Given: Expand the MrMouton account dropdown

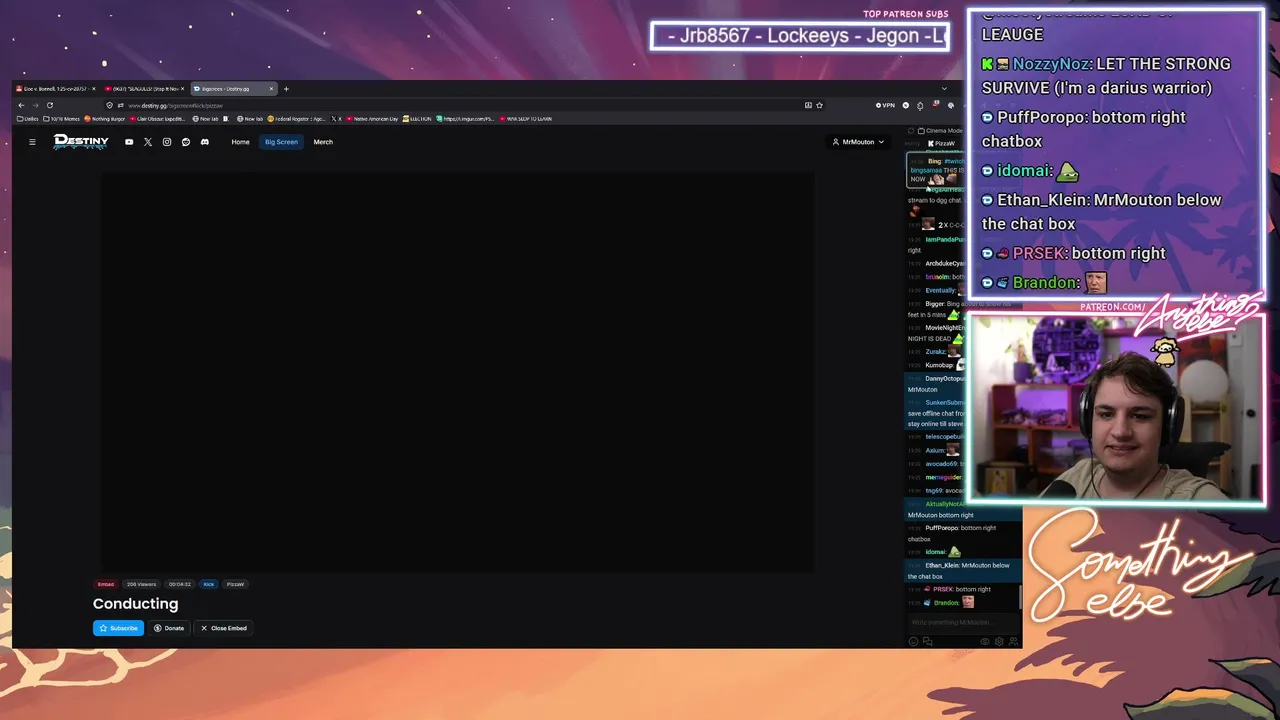Looking at the screenshot, I should coord(858,142).
